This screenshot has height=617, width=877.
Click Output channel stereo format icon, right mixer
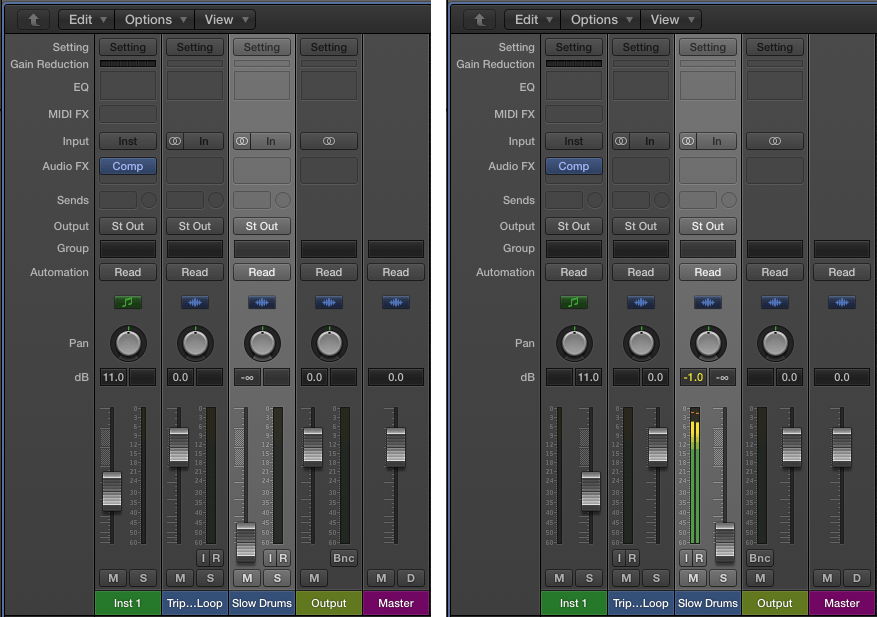coord(775,142)
